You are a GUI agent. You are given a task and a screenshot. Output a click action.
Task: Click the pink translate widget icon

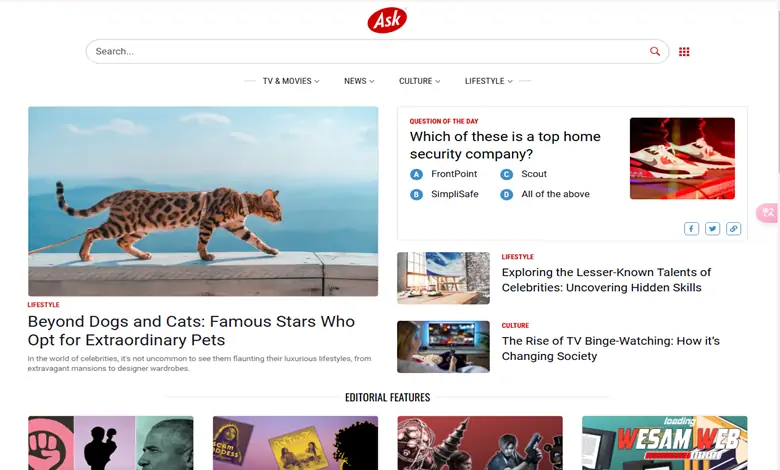768,213
